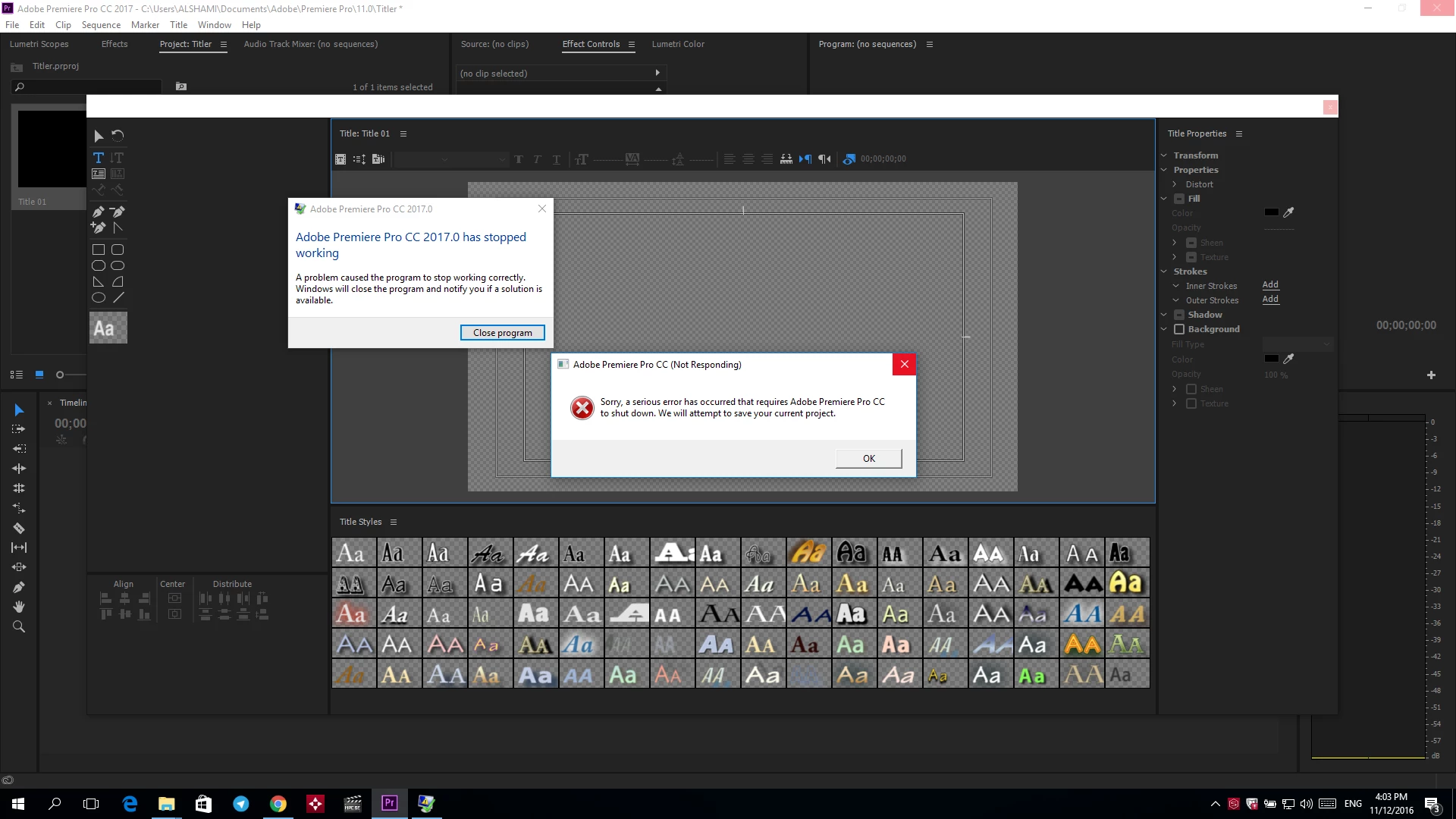Select the Wedge triangle tool
This screenshot has height=819, width=1456.
[x=99, y=281]
